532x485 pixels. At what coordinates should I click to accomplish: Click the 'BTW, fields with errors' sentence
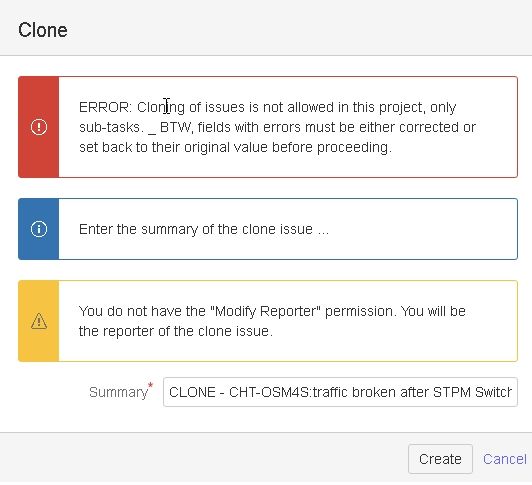click(276, 137)
